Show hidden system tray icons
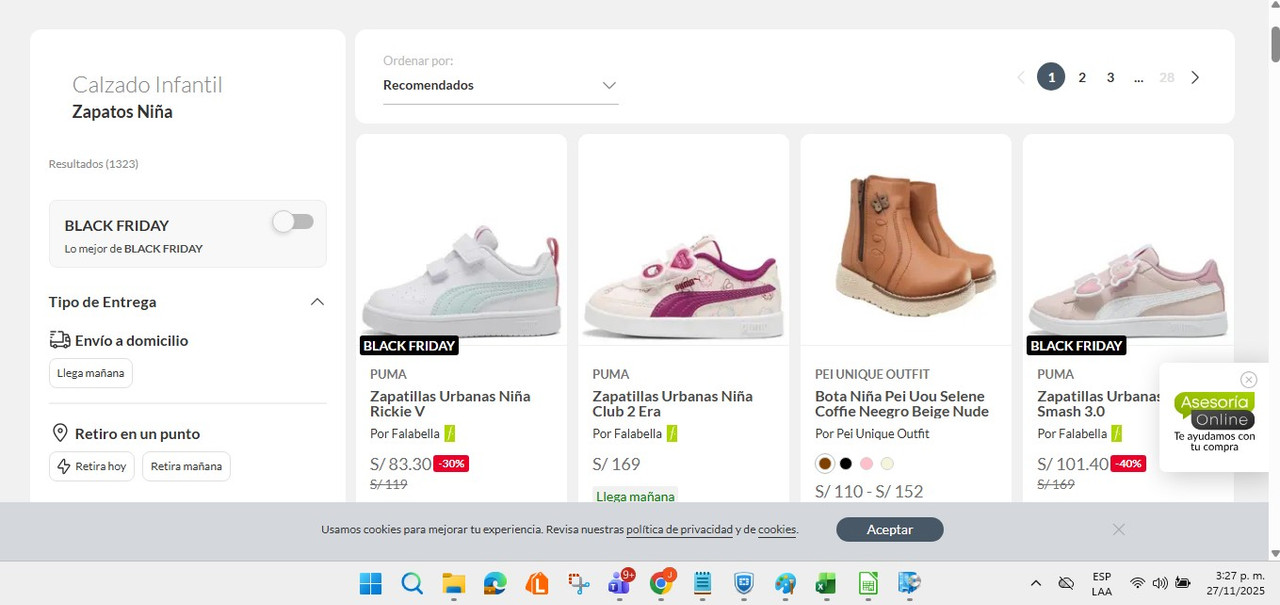Image resolution: width=1280 pixels, height=605 pixels. (x=1036, y=583)
